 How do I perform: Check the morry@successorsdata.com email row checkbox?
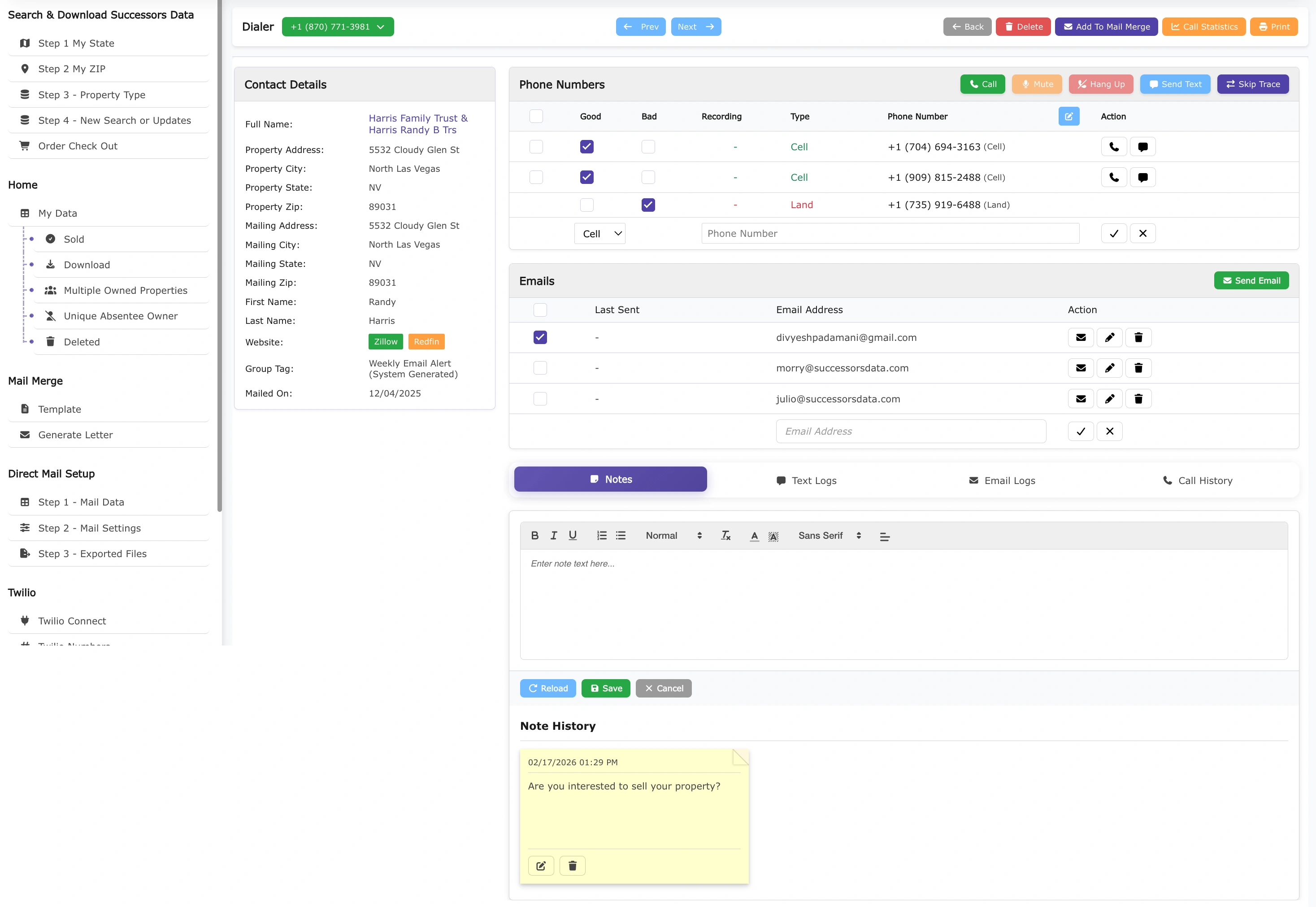(x=540, y=368)
